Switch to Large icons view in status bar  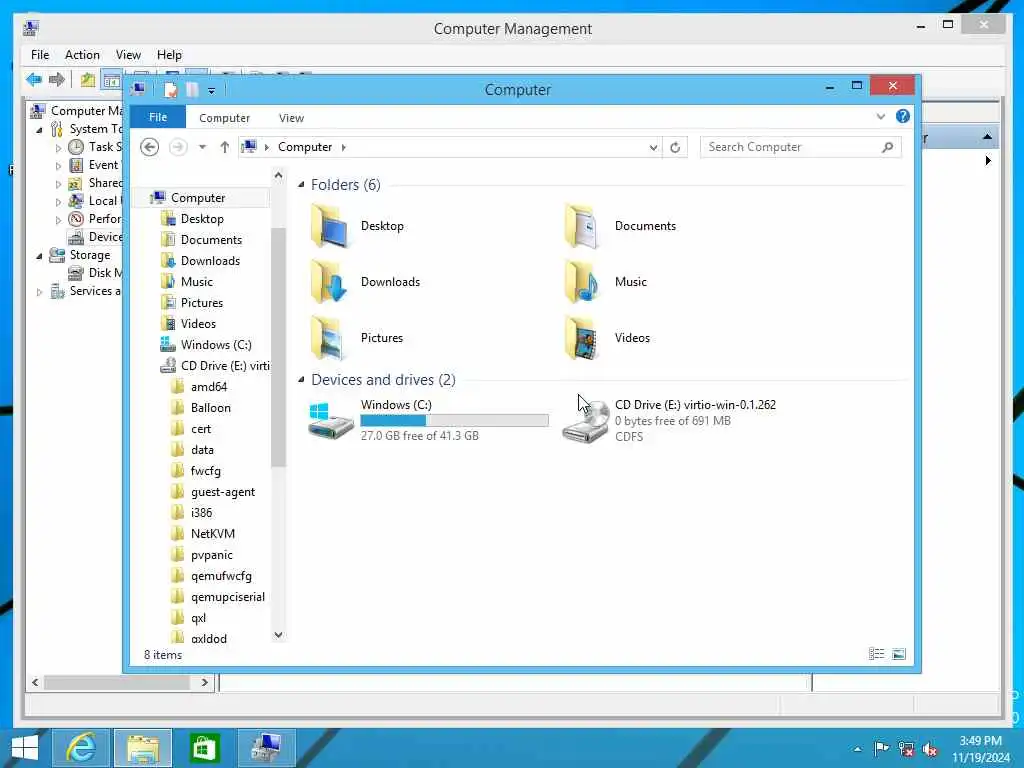click(x=899, y=654)
